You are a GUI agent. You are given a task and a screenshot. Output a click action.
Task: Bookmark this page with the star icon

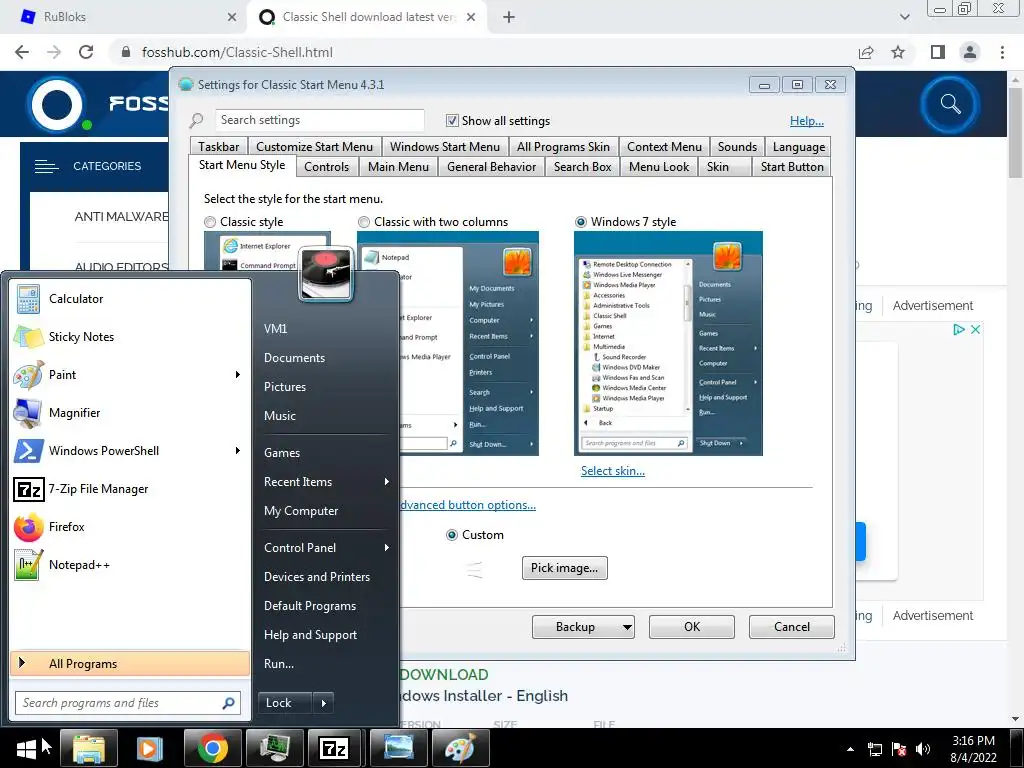[x=898, y=52]
